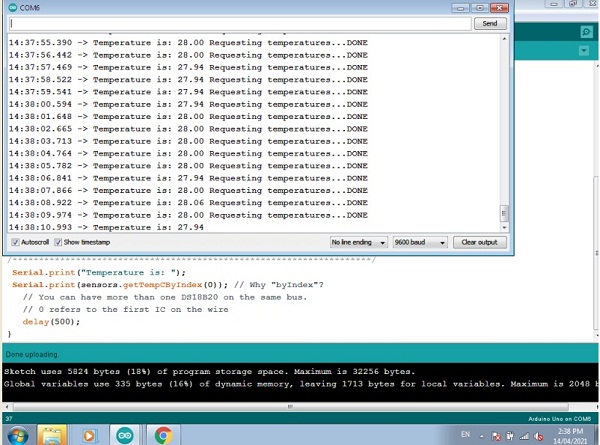This screenshot has height=445, width=600.
Task: Click the log line at 14:38:08.922
Action: (188, 202)
